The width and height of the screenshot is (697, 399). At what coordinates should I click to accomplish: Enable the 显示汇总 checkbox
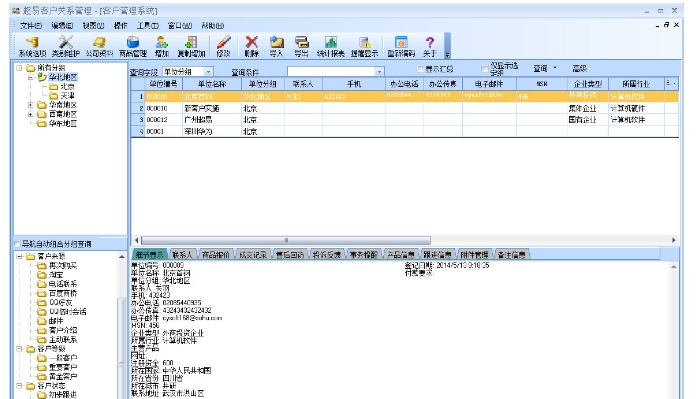coord(420,69)
